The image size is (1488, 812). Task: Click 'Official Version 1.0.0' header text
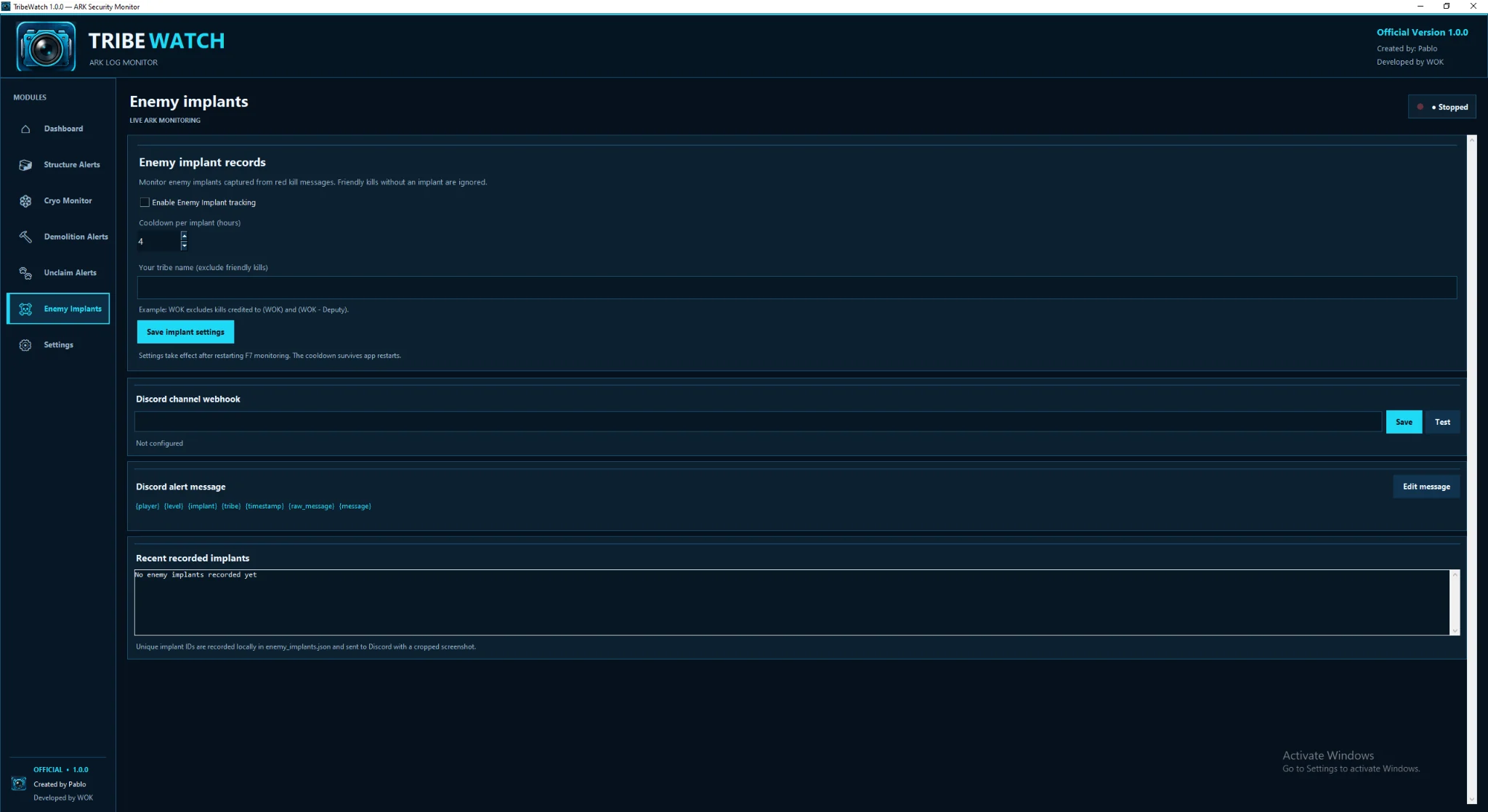tap(1422, 33)
